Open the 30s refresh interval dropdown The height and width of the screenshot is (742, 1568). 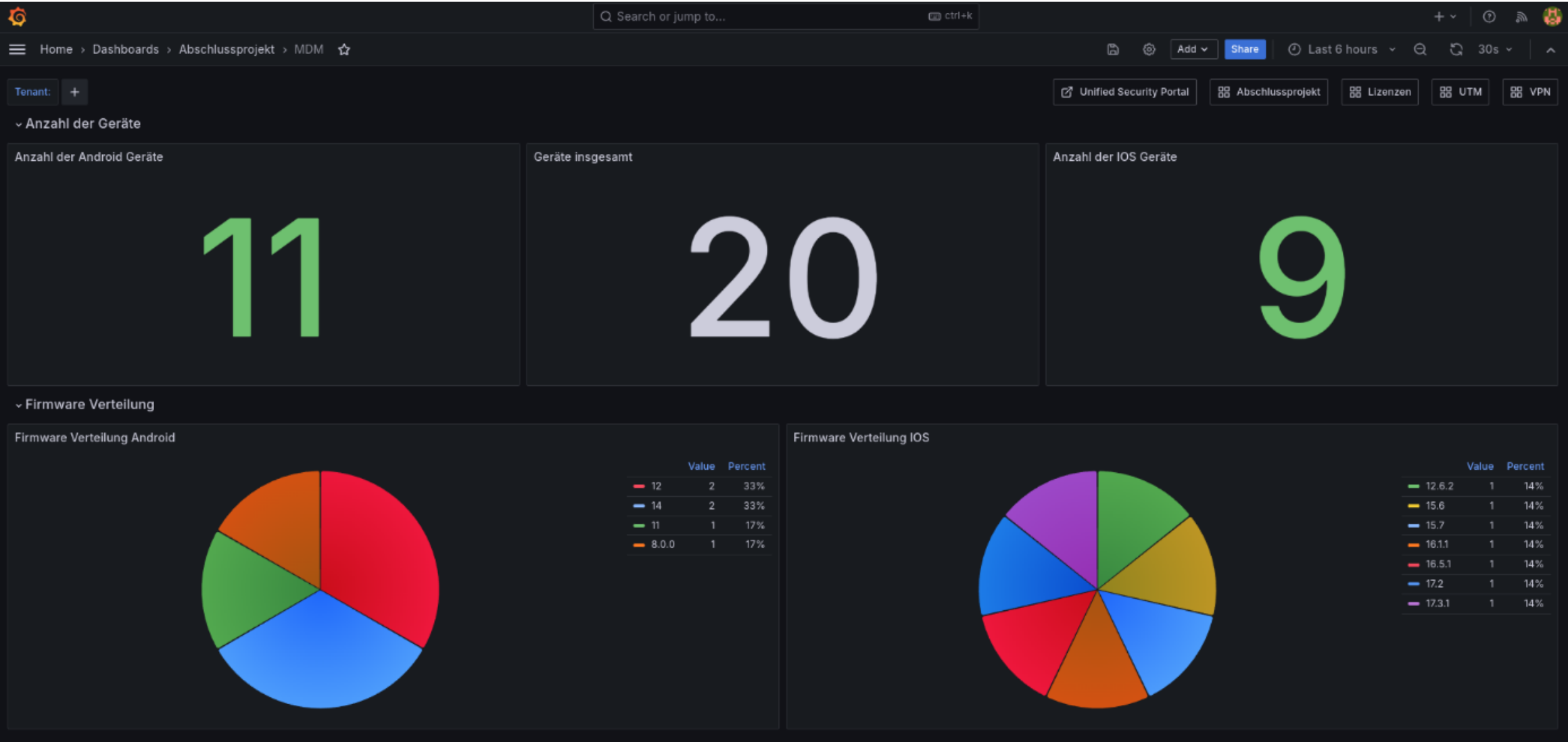(1494, 49)
